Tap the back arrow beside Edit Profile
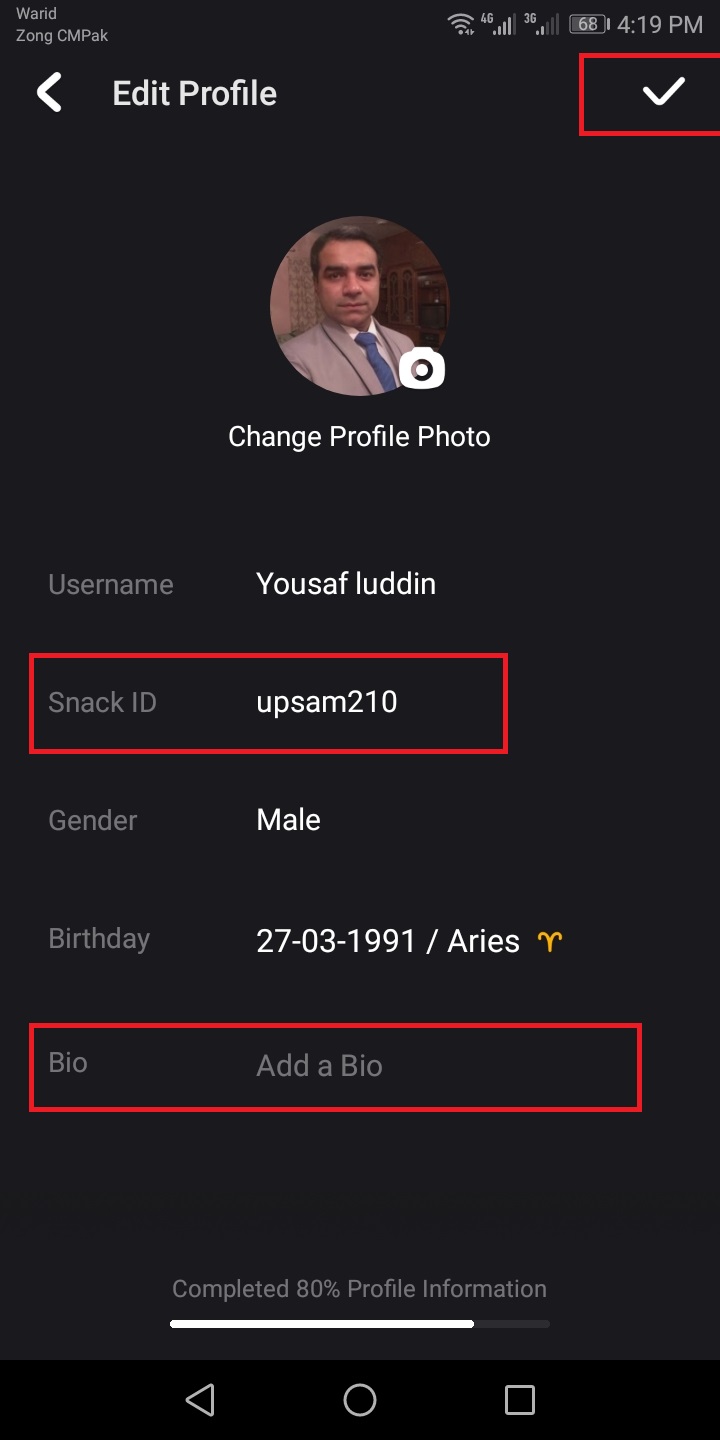Screen dimensions: 720x1440 point(49,93)
